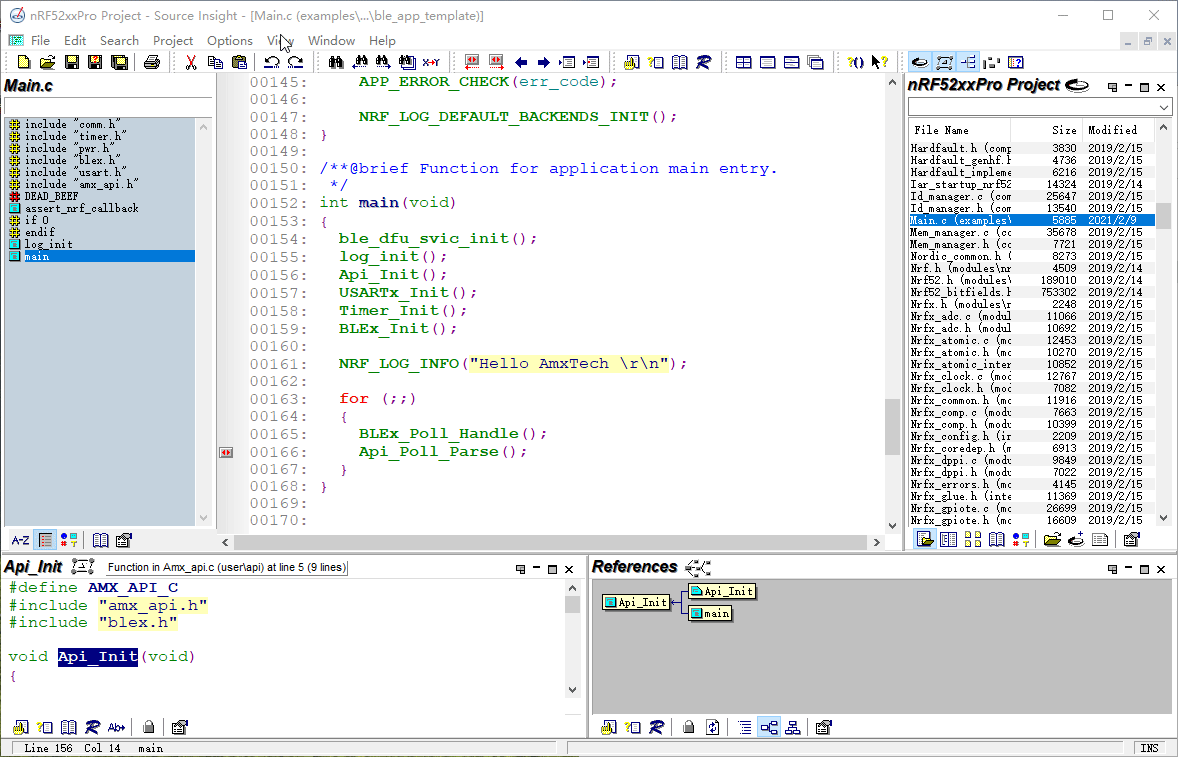Click the New File toolbar icon
This screenshot has height=757, width=1178.
point(23,62)
